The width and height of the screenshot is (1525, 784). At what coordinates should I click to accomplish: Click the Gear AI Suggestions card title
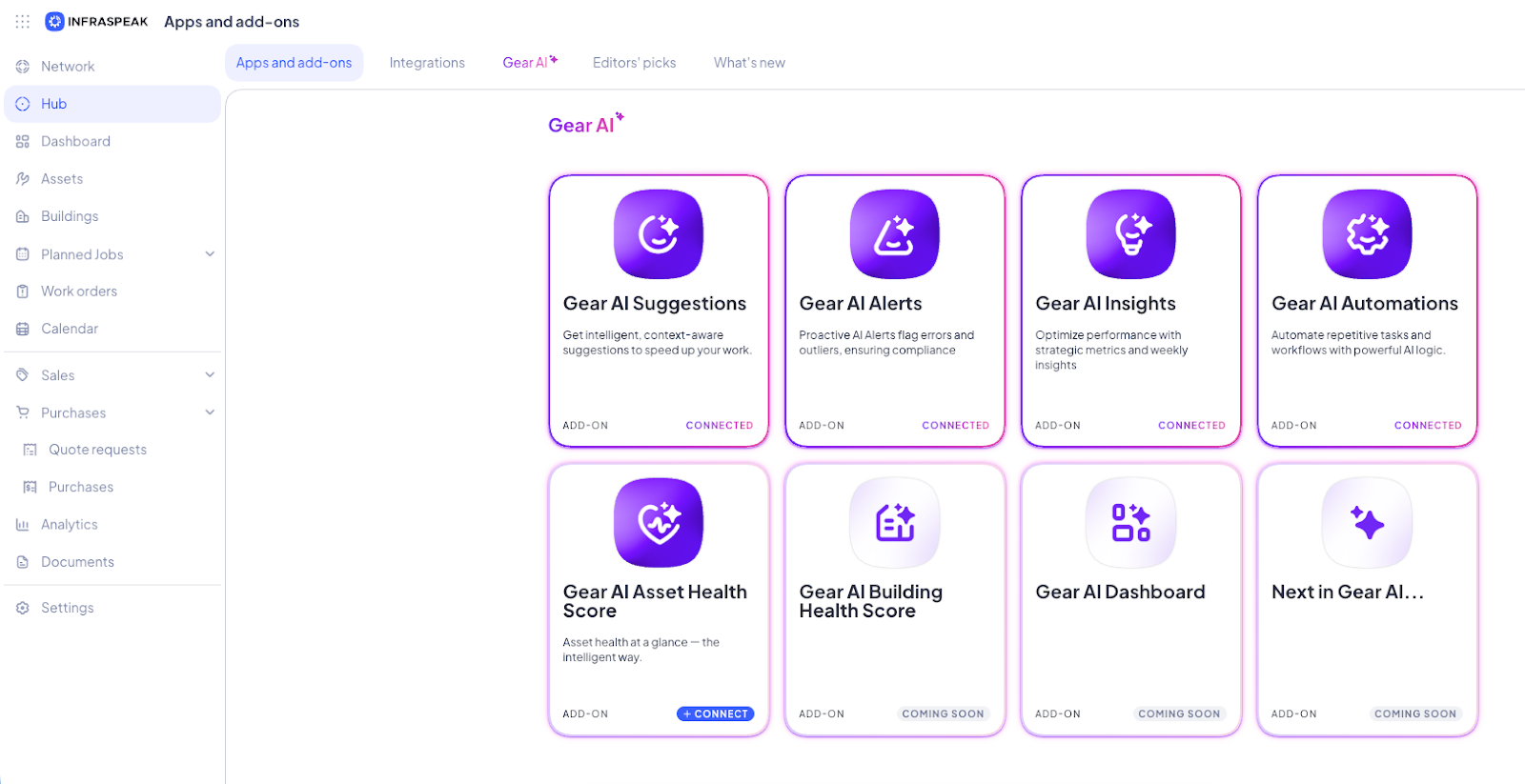pos(655,303)
